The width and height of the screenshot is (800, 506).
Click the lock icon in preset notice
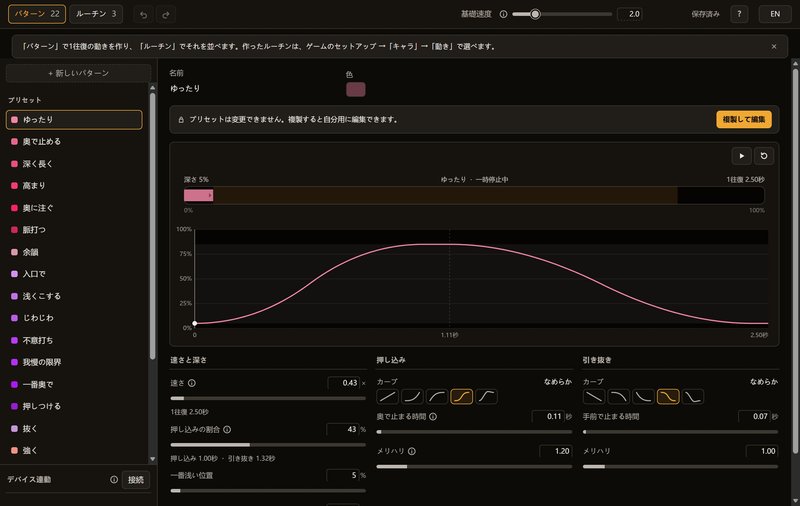click(x=181, y=120)
